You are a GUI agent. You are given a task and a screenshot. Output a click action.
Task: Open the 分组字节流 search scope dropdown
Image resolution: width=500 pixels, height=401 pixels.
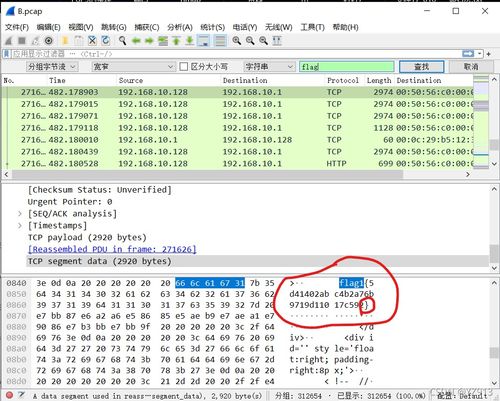(x=52, y=67)
